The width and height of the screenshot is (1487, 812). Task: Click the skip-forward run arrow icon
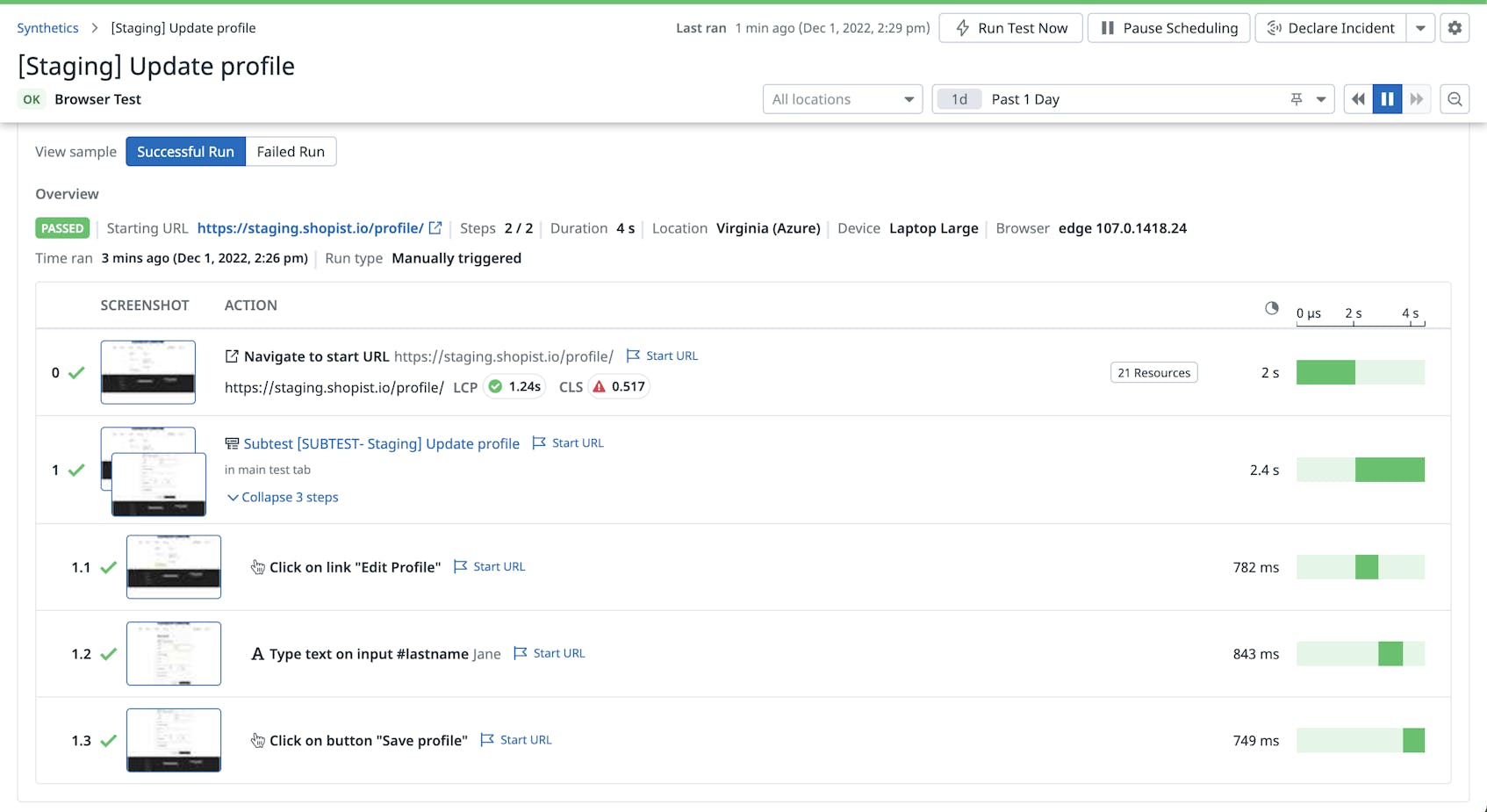pyautogui.click(x=1416, y=98)
